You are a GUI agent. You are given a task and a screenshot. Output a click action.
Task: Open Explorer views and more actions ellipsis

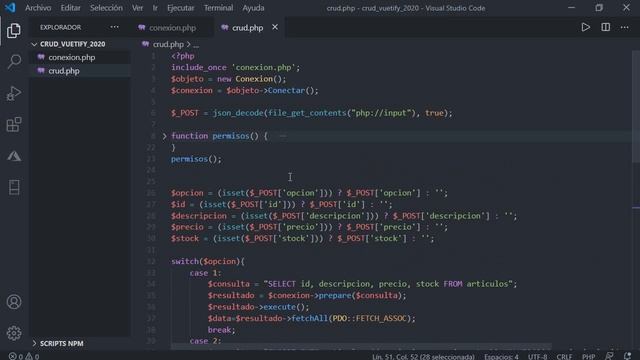click(x=115, y=27)
